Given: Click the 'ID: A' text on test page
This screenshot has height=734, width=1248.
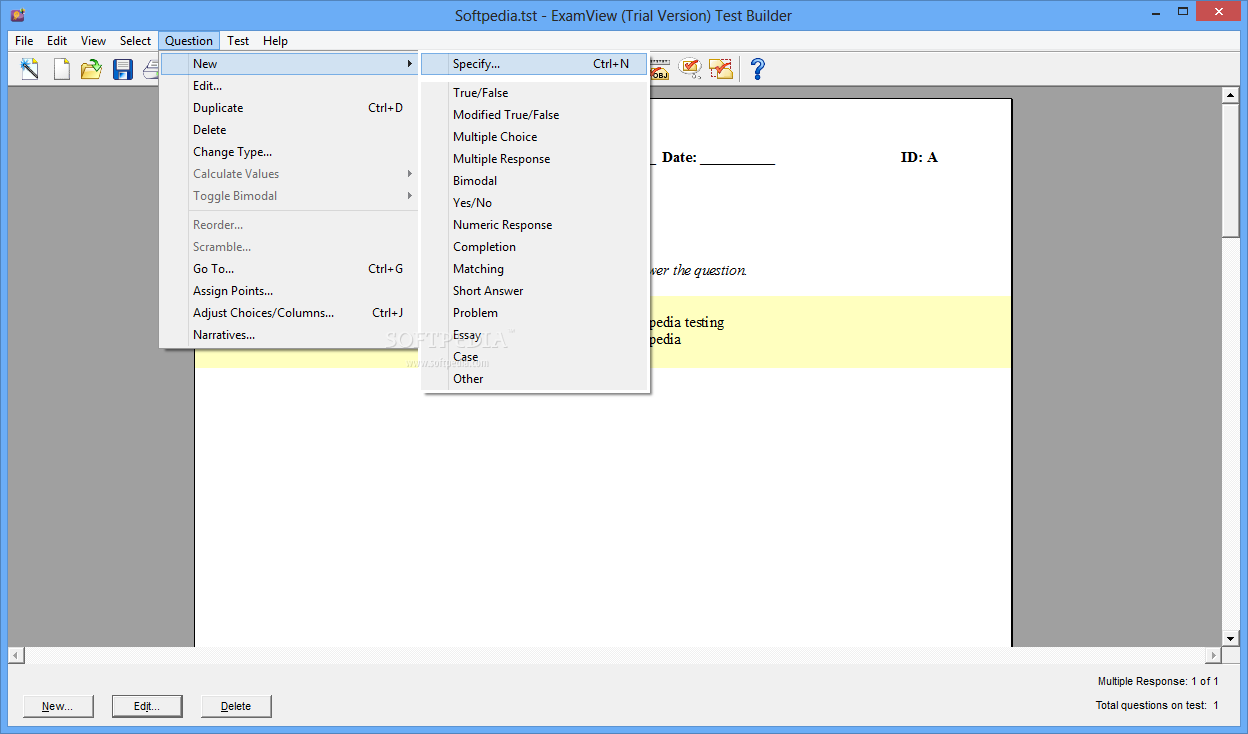Looking at the screenshot, I should click(x=919, y=157).
